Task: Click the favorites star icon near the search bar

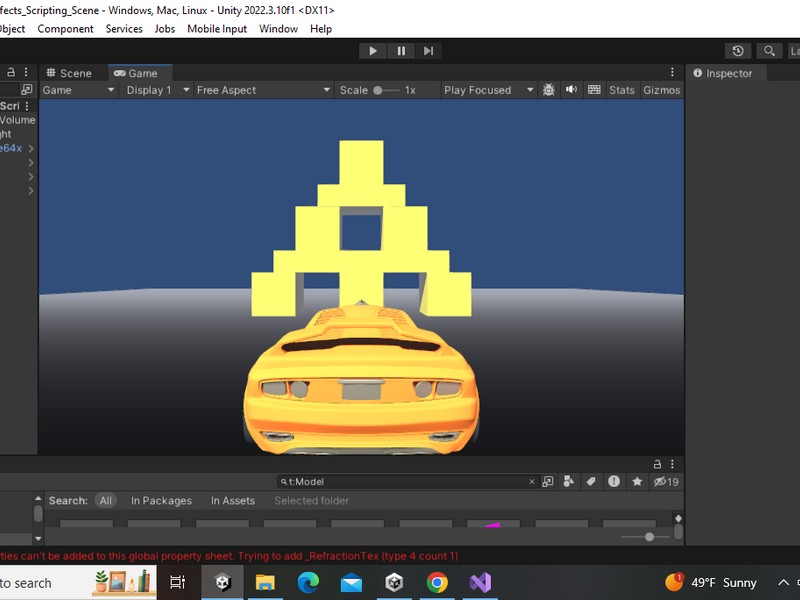Action: pos(637,481)
